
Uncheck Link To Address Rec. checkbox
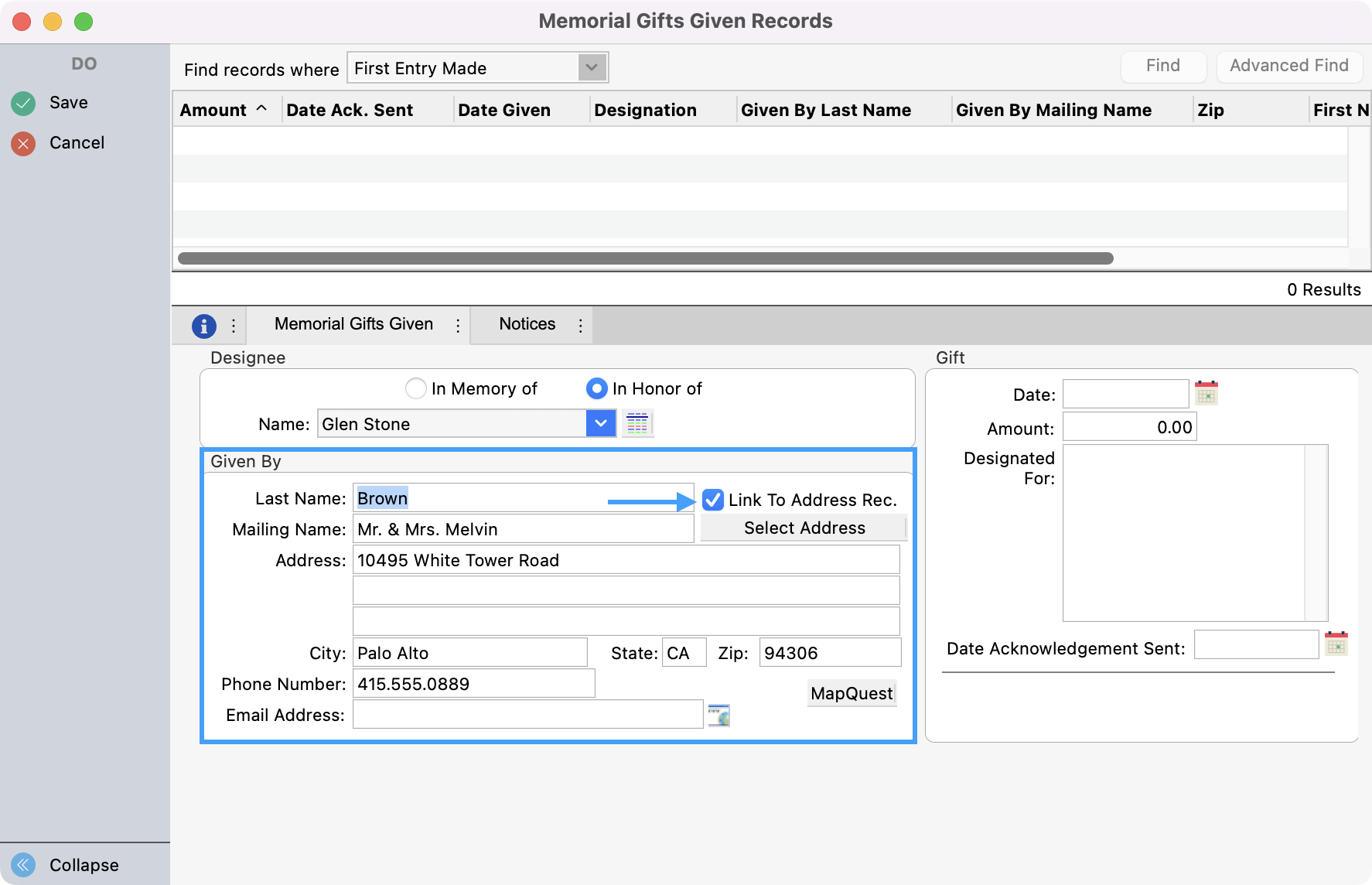click(x=712, y=500)
